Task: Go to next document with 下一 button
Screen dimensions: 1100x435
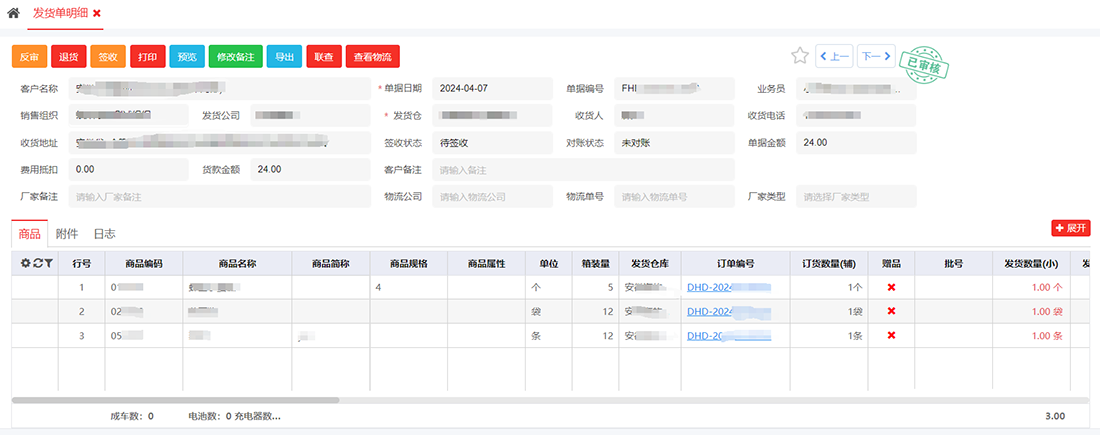Action: click(x=876, y=56)
